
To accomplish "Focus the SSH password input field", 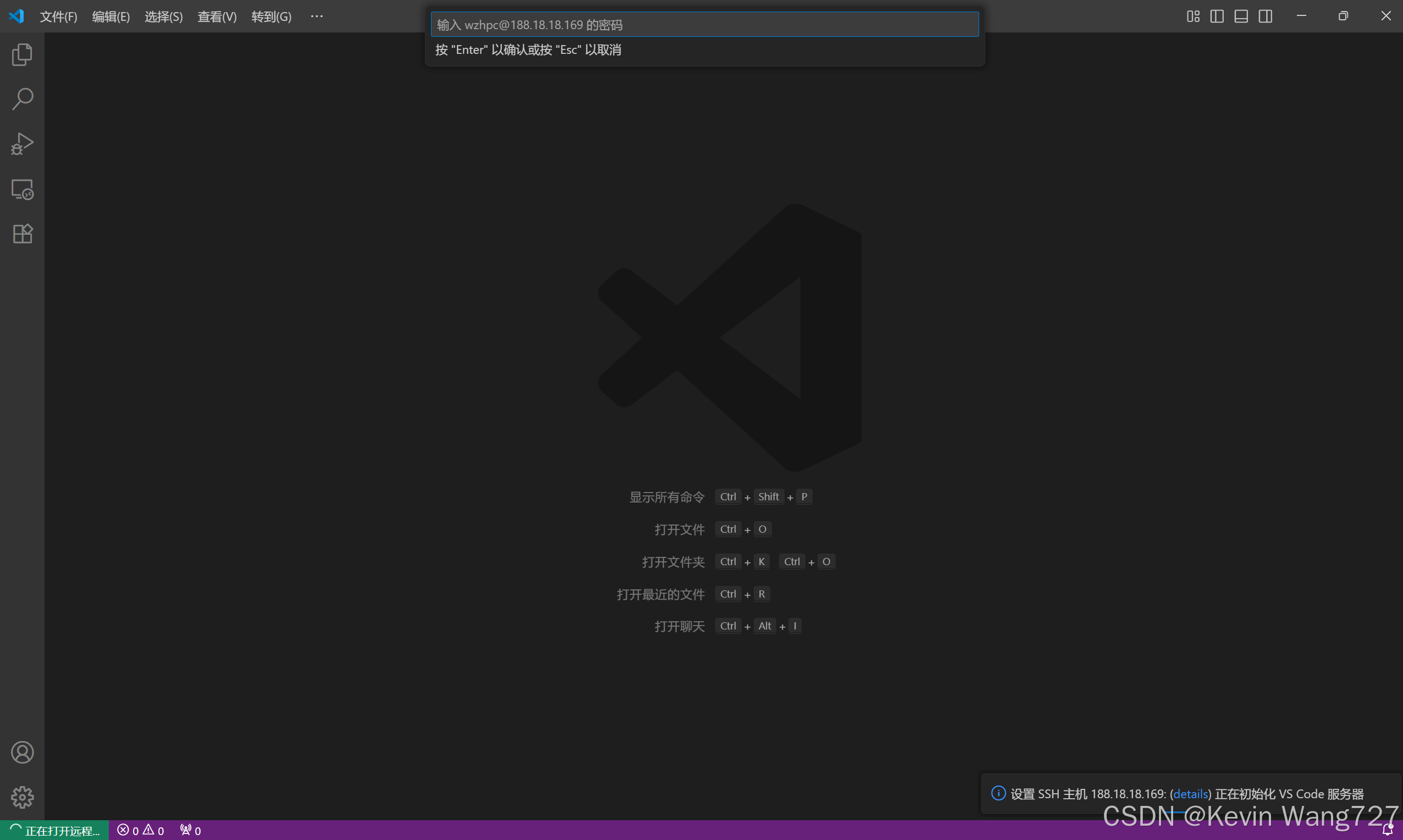I will click(x=705, y=25).
